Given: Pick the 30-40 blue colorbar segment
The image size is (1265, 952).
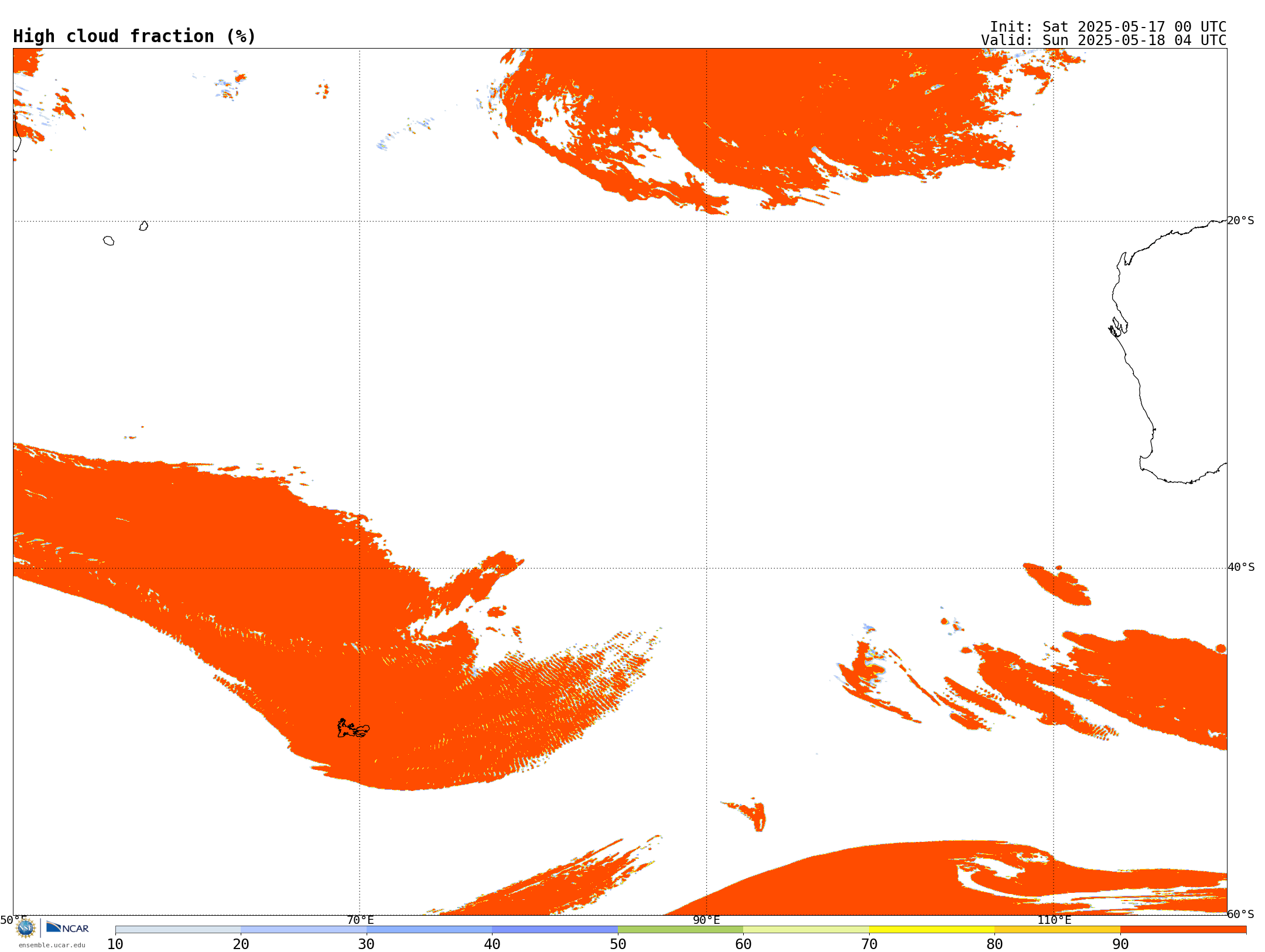Looking at the screenshot, I should (x=429, y=930).
